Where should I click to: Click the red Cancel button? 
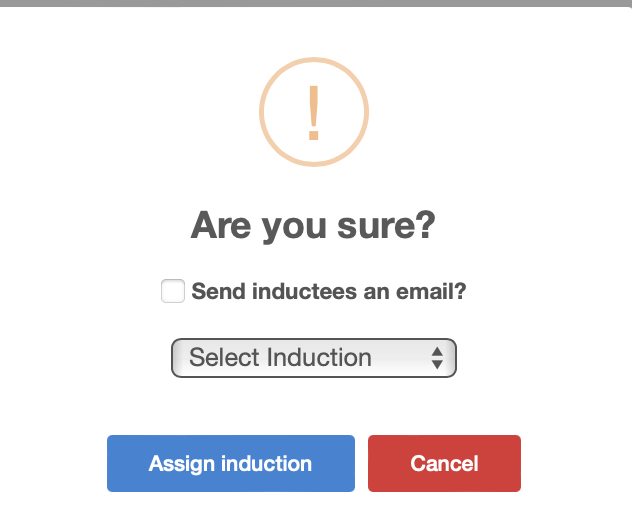pyautogui.click(x=444, y=463)
